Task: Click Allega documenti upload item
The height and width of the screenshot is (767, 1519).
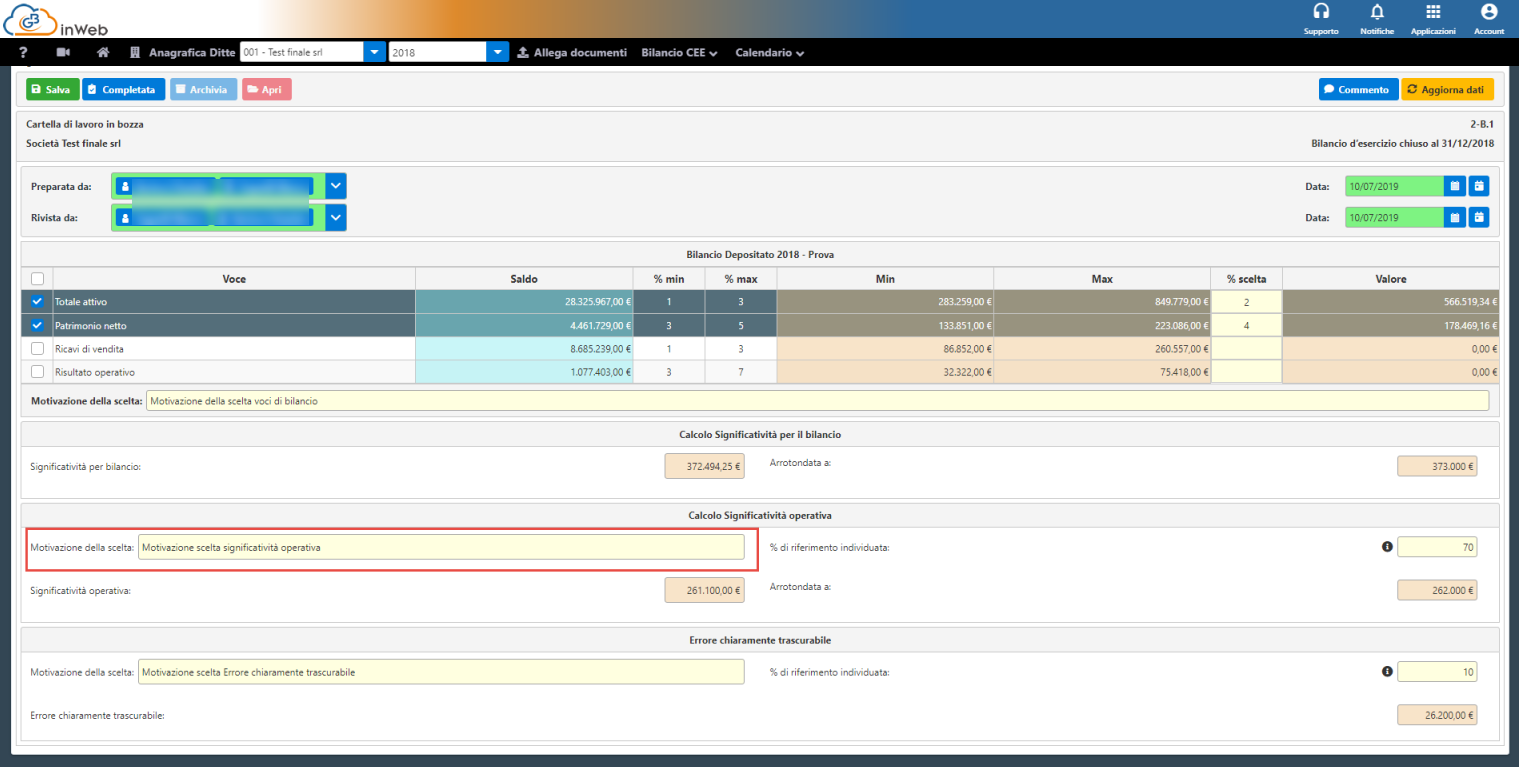Action: point(572,52)
